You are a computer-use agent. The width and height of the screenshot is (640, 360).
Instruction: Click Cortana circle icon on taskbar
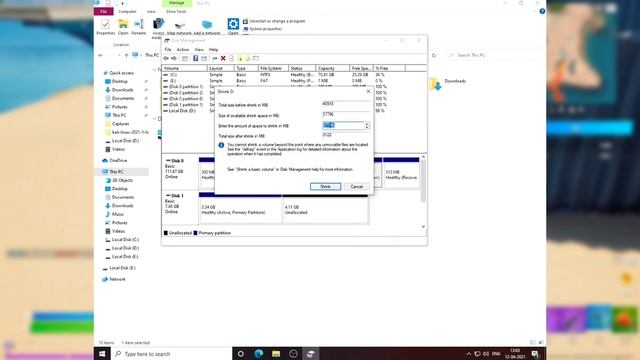click(241, 354)
